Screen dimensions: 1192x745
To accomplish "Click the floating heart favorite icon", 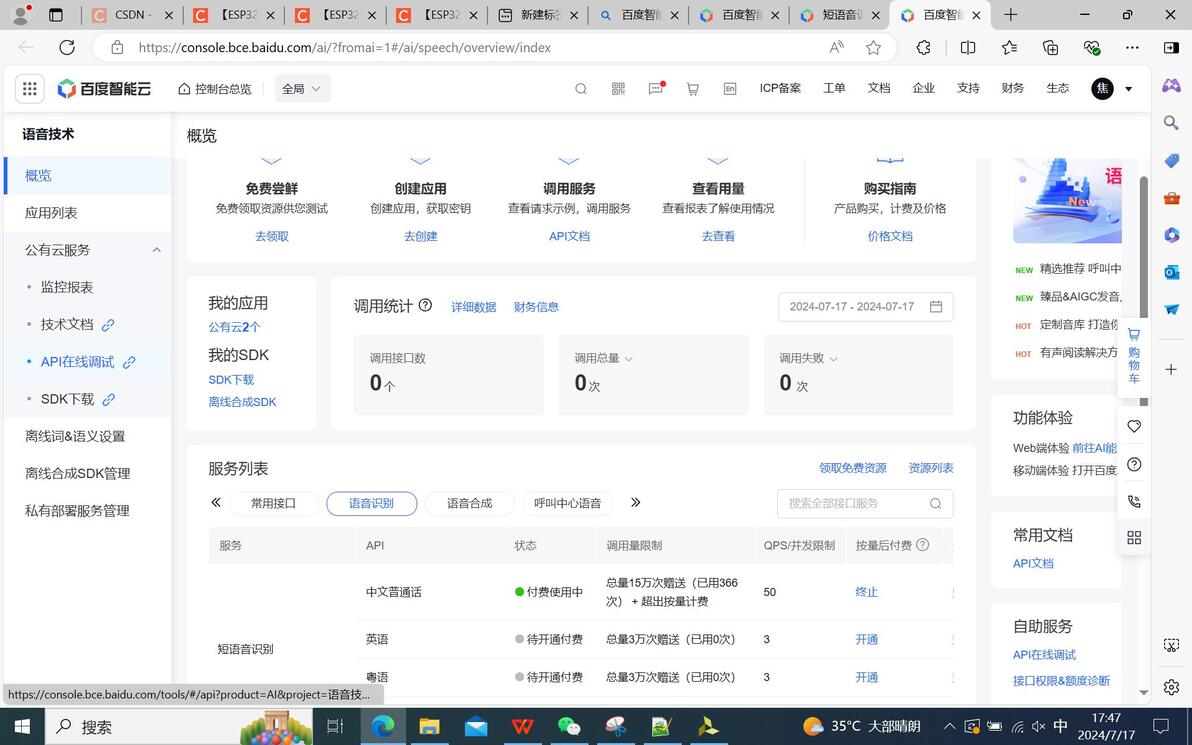I will point(1134,426).
